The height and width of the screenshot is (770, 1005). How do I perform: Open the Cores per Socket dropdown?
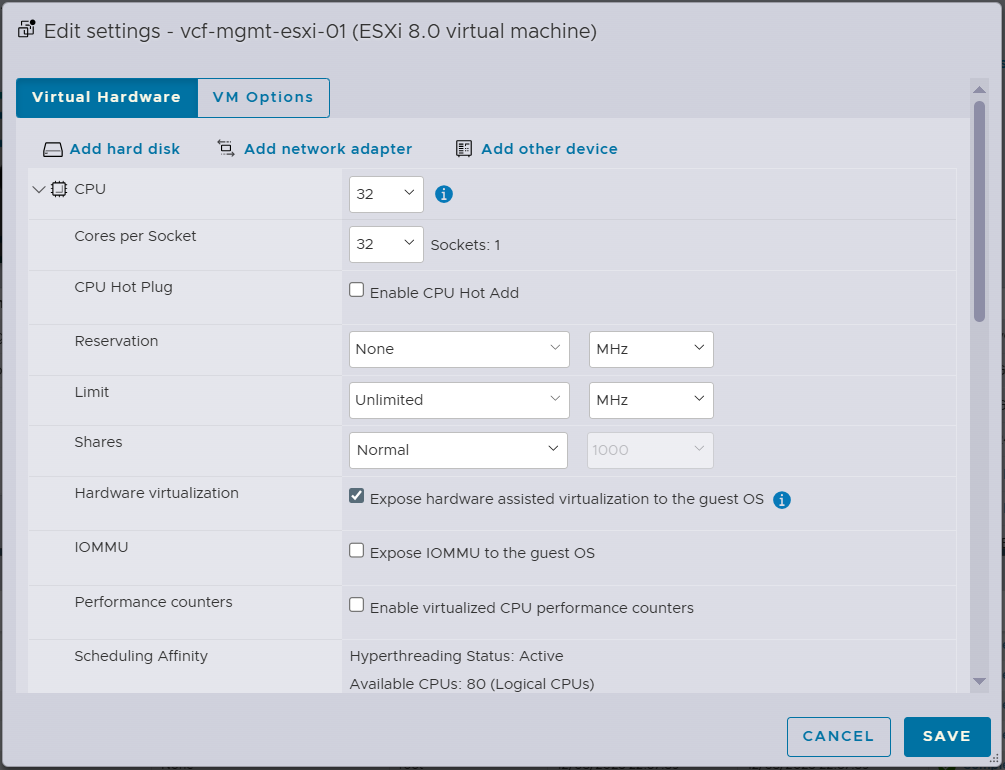386,244
